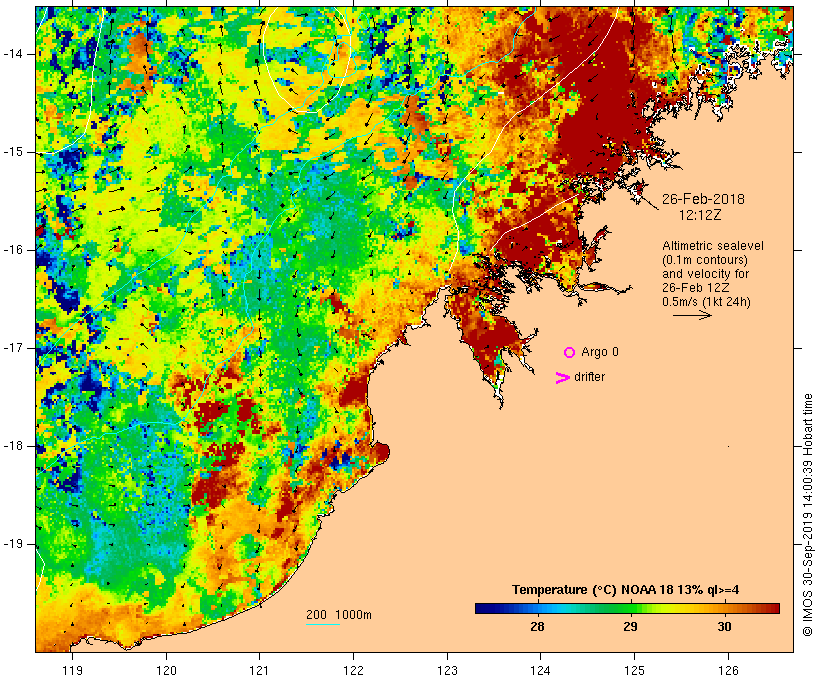The height and width of the screenshot is (680, 820).
Task: Click the magenta Argo circle legend marker
Action: 570,353
